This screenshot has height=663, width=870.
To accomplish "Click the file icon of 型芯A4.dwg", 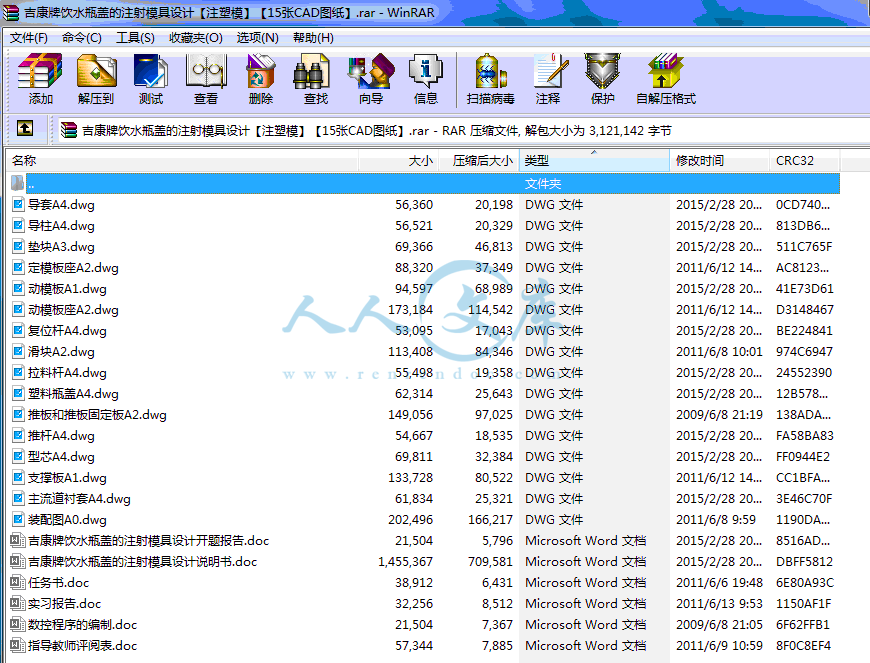I will coord(18,456).
